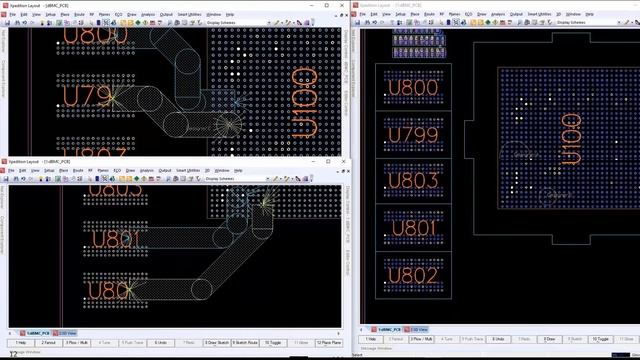The width and height of the screenshot is (640, 360).
Task: Click tab-strip right scroll arrow in bottom-left window
Action: click(x=338, y=333)
